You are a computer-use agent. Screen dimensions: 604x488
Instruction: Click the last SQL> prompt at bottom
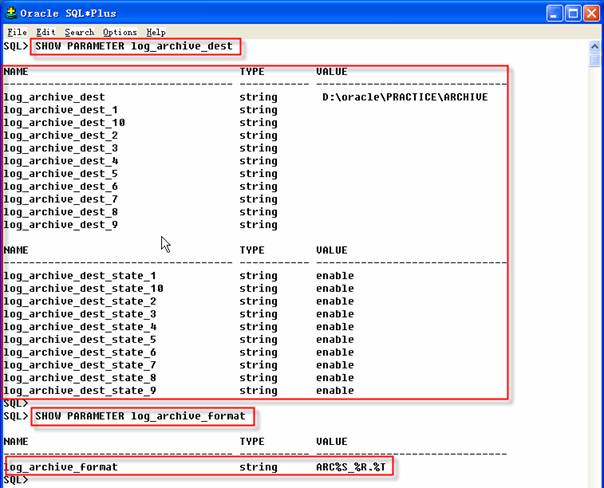(16, 480)
